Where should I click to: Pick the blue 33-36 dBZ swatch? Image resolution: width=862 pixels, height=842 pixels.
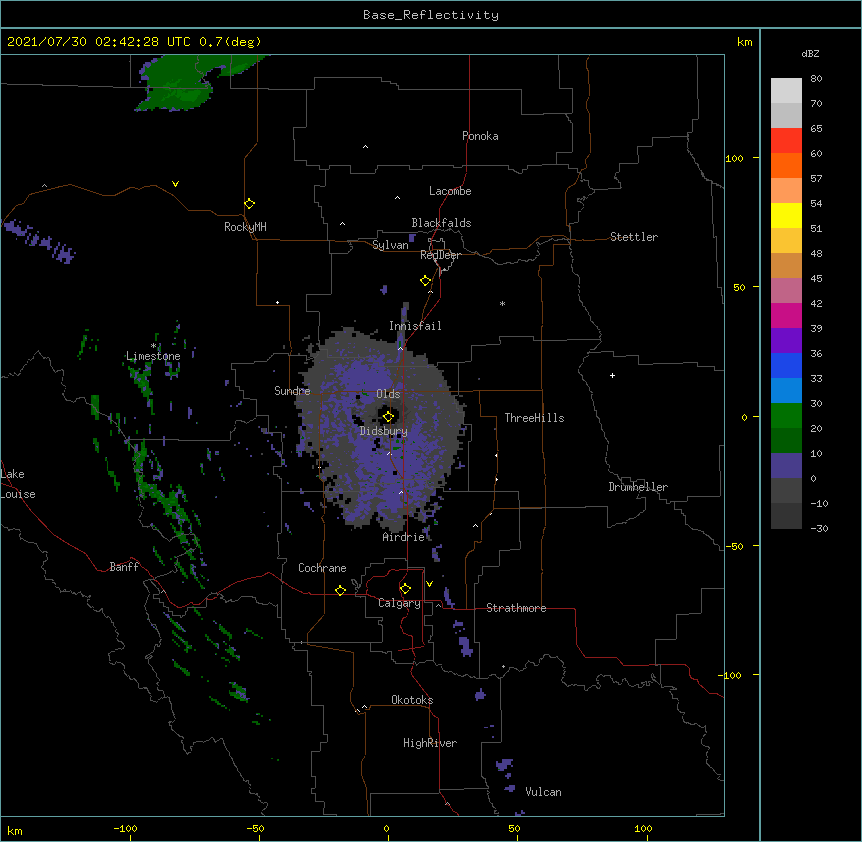click(786, 365)
